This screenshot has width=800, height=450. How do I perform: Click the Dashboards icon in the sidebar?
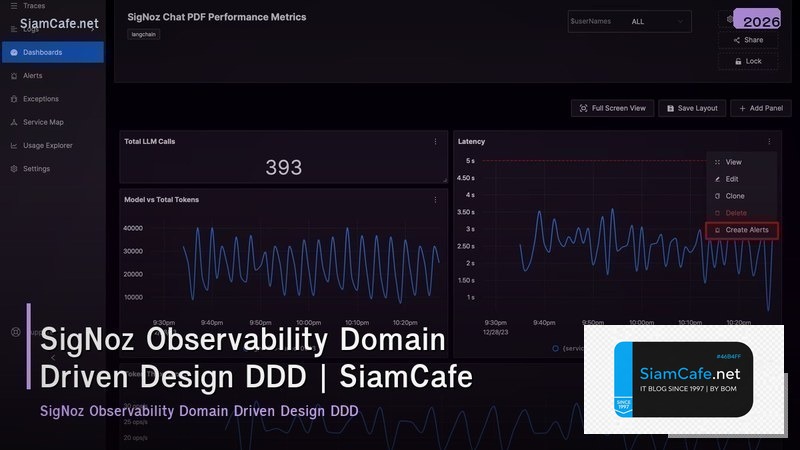point(14,53)
